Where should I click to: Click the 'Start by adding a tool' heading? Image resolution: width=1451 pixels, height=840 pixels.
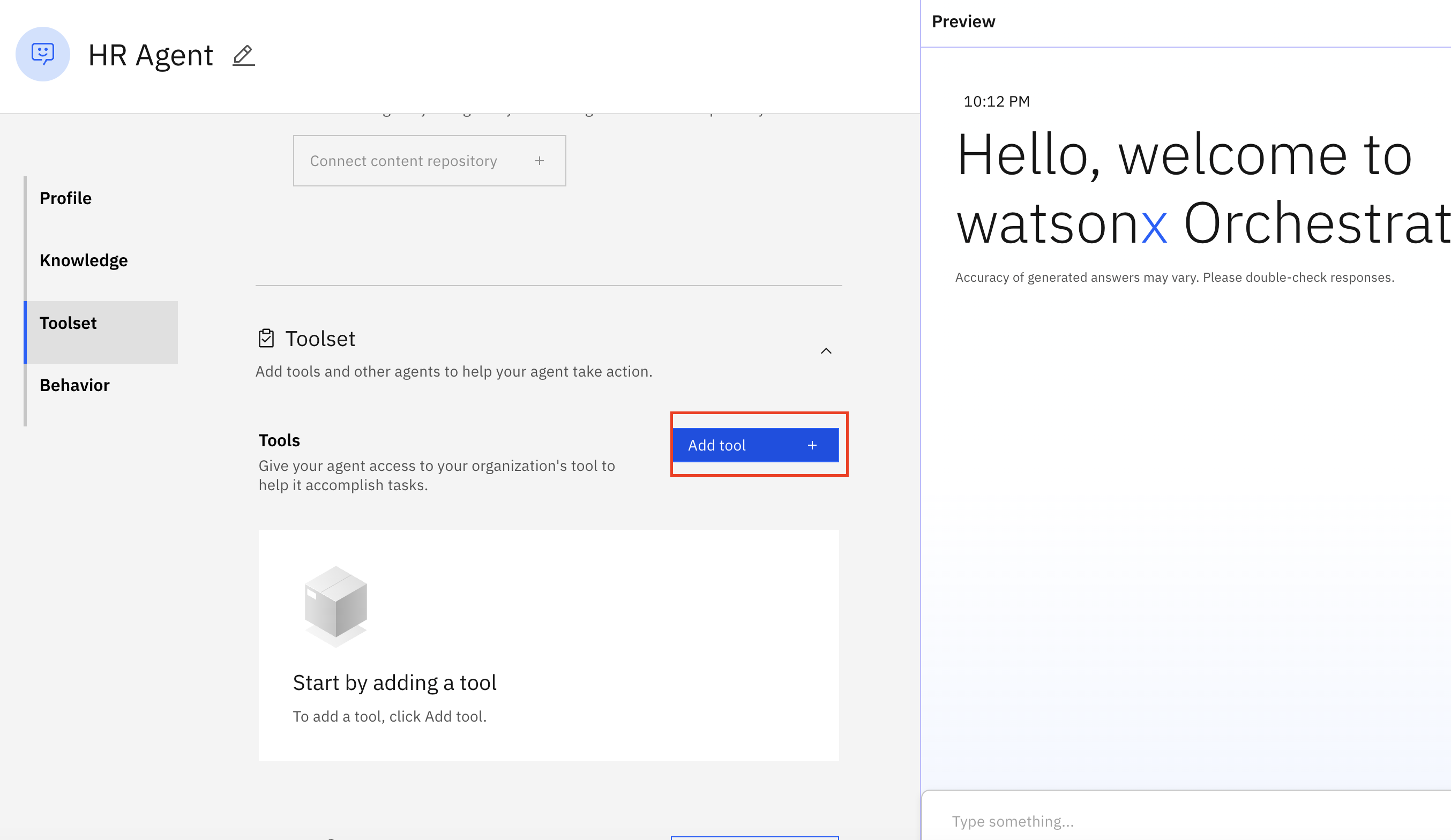[x=394, y=683]
